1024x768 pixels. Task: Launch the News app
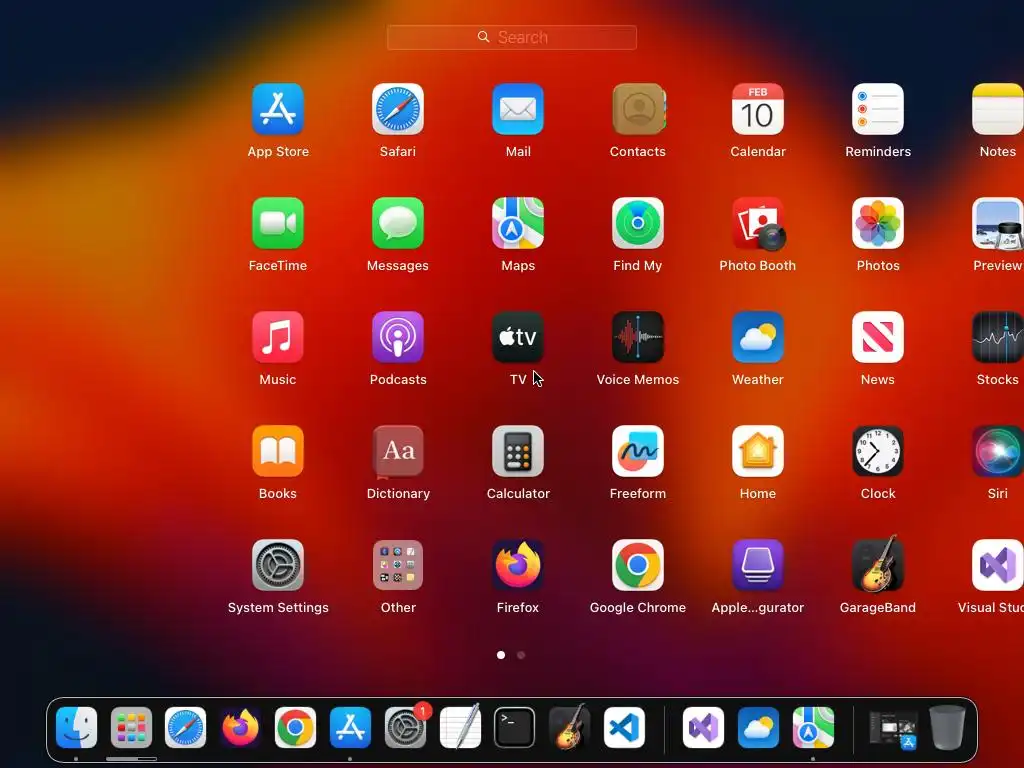878,337
